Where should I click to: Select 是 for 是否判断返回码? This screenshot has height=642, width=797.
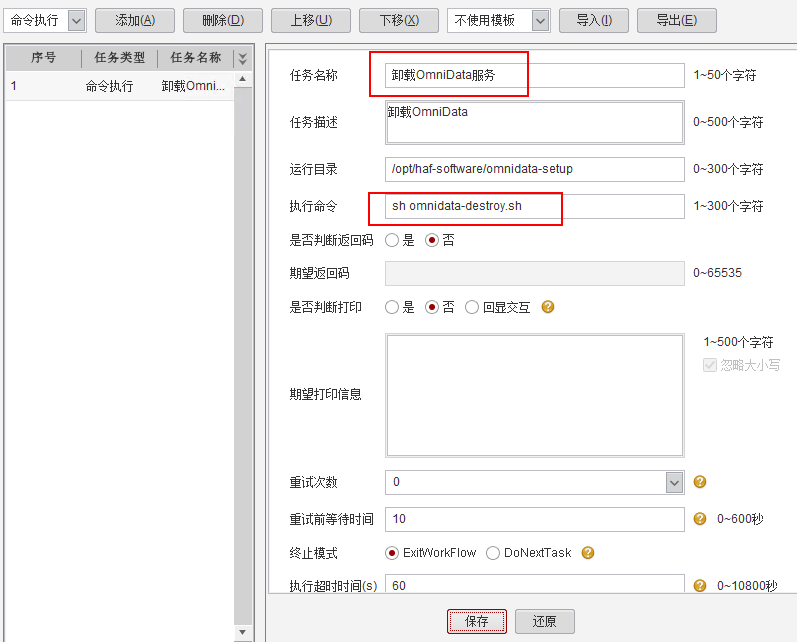(x=392, y=240)
